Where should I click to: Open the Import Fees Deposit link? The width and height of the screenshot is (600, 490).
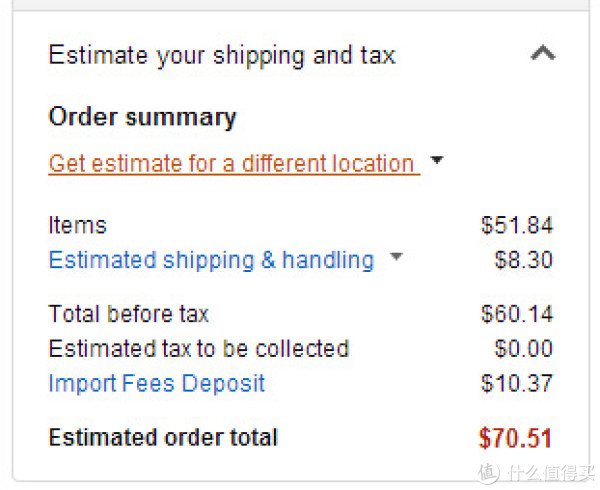(x=157, y=383)
